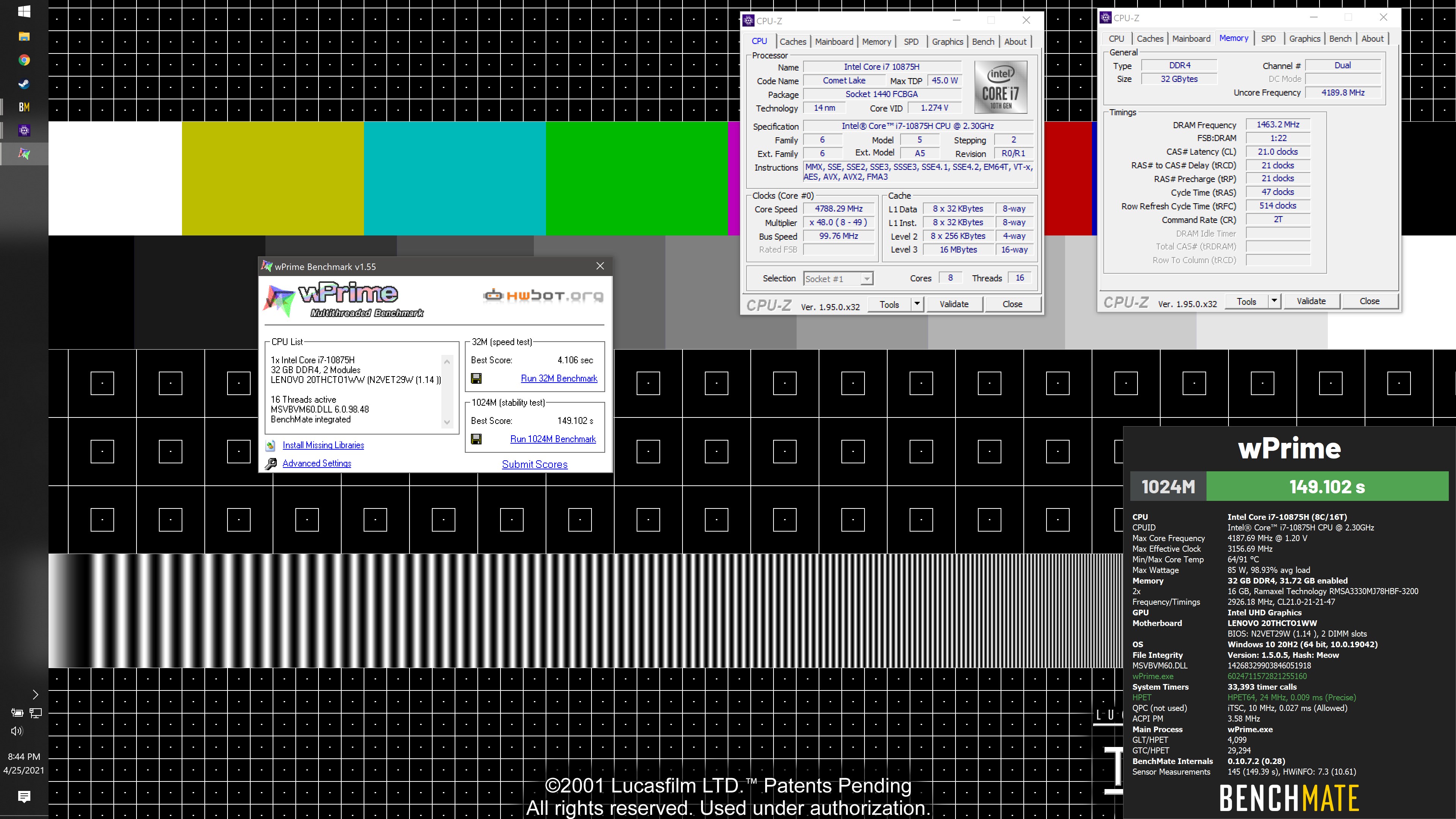The image size is (1456, 819).
Task: Click the left CPU-Z window title icon
Action: pos(748,21)
